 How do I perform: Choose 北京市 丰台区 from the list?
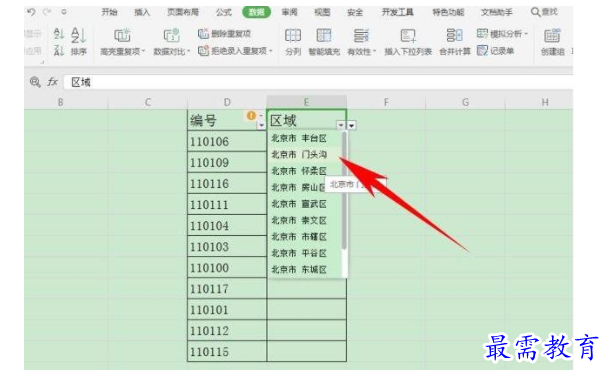tap(299, 138)
